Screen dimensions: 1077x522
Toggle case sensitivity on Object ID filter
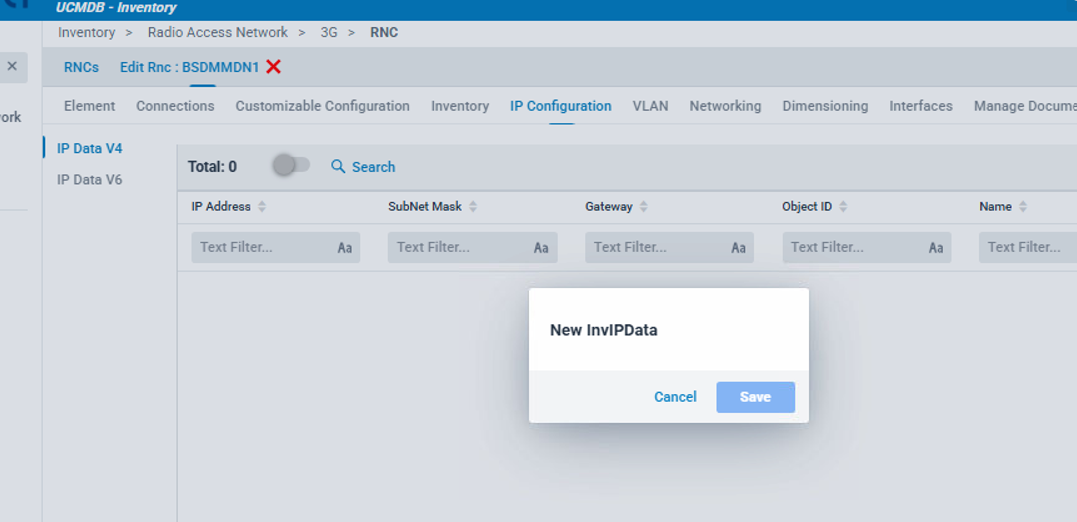pyautogui.click(x=935, y=248)
